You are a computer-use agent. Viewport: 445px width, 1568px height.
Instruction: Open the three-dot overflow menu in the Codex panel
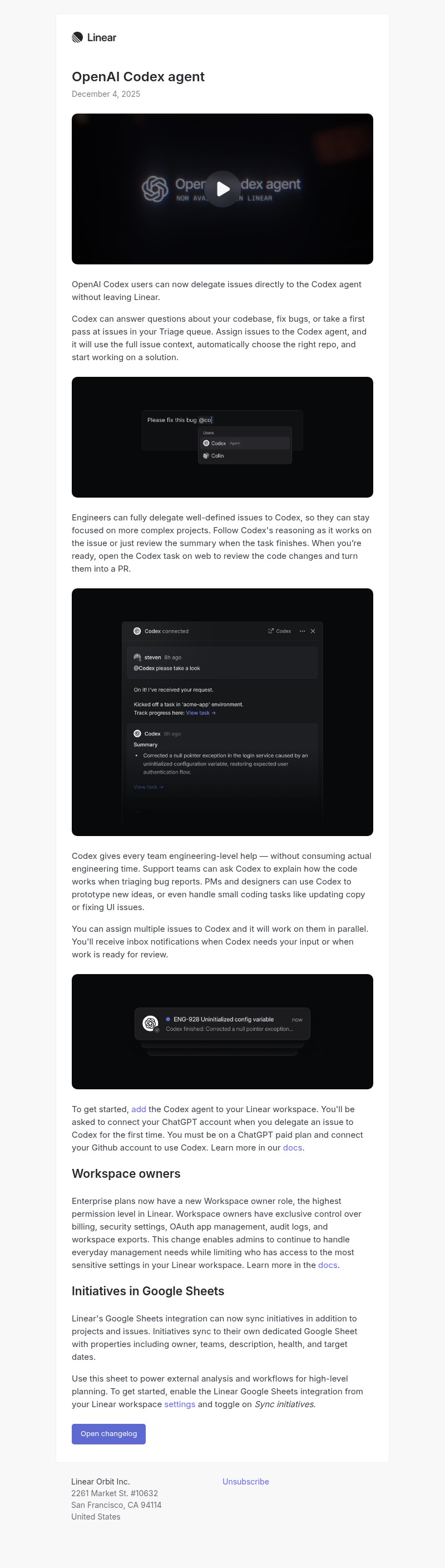pos(301,631)
